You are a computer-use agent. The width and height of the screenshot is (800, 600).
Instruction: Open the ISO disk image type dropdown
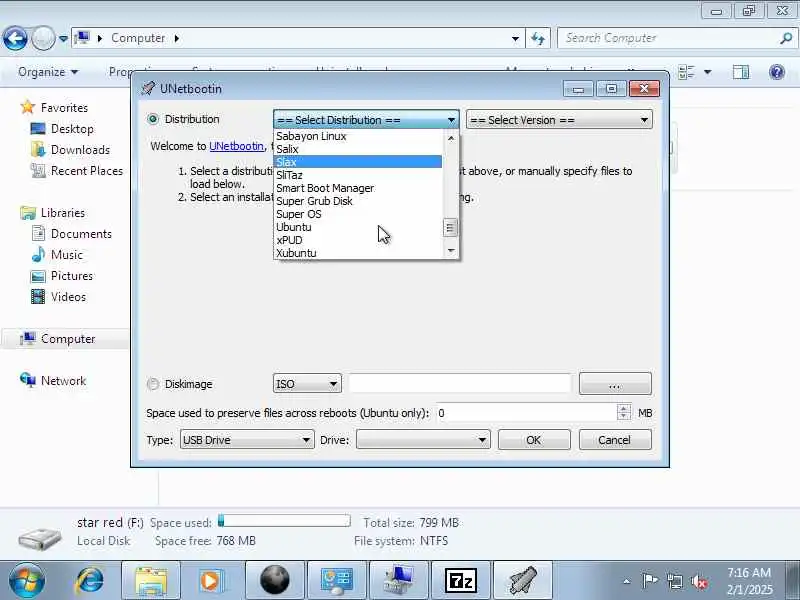tap(307, 384)
